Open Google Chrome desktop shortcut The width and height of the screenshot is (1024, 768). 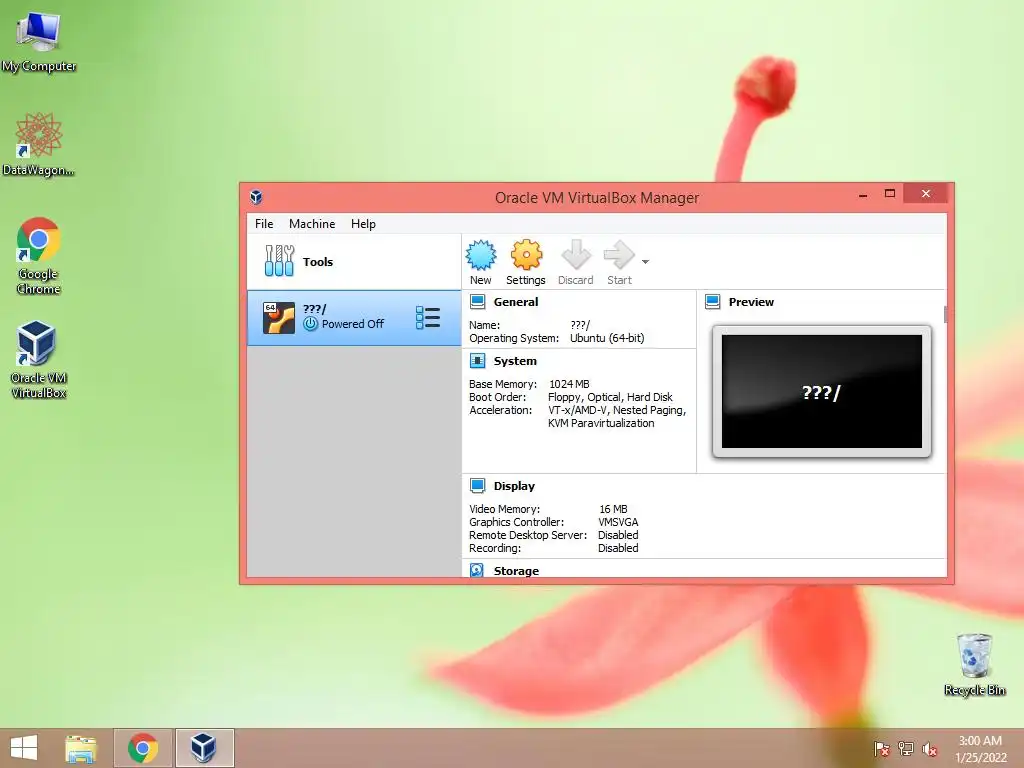click(38, 255)
